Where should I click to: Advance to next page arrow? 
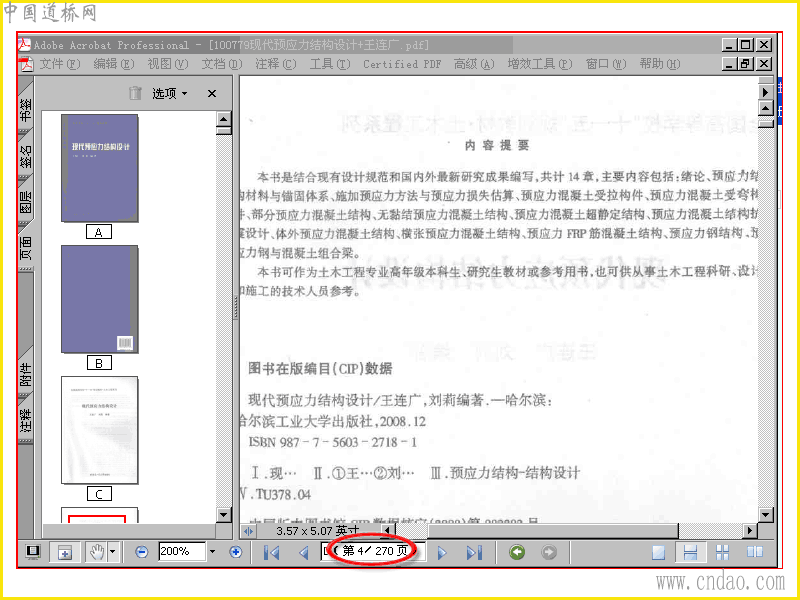tap(442, 553)
